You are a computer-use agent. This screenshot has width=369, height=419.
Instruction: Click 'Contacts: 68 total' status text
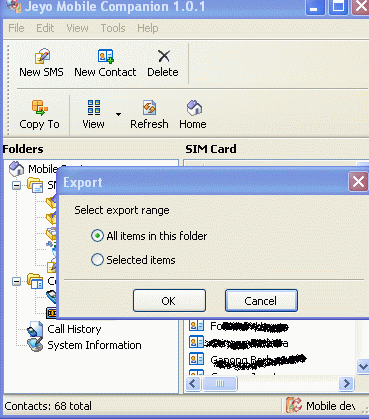tap(48, 406)
